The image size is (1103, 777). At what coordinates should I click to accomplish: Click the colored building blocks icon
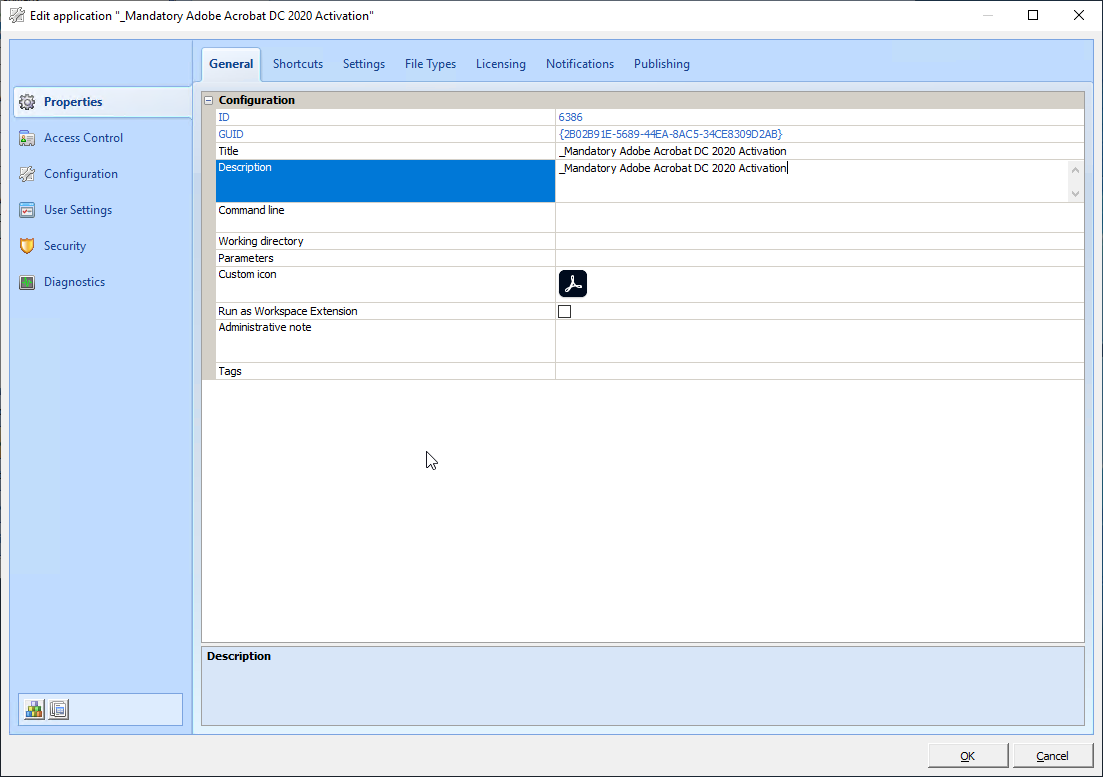(35, 709)
